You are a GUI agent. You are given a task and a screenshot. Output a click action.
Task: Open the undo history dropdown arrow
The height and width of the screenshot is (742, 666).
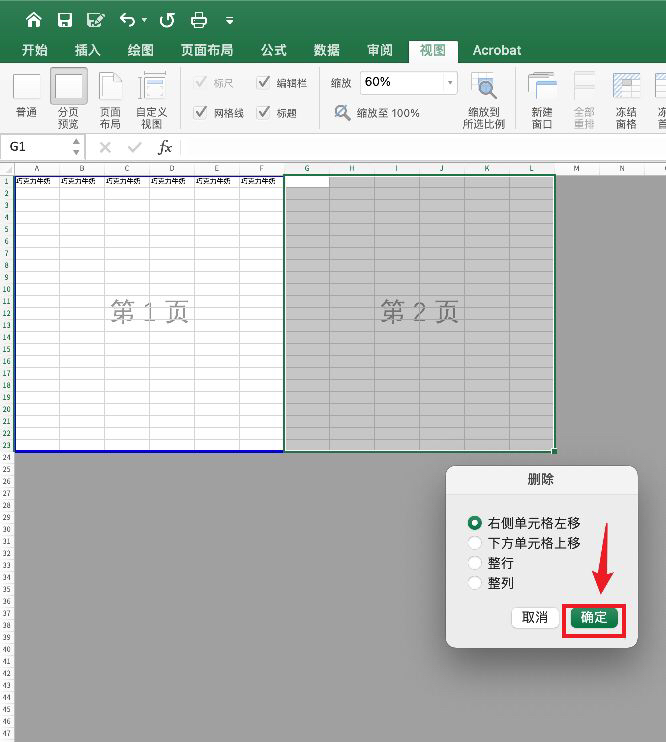tap(144, 20)
